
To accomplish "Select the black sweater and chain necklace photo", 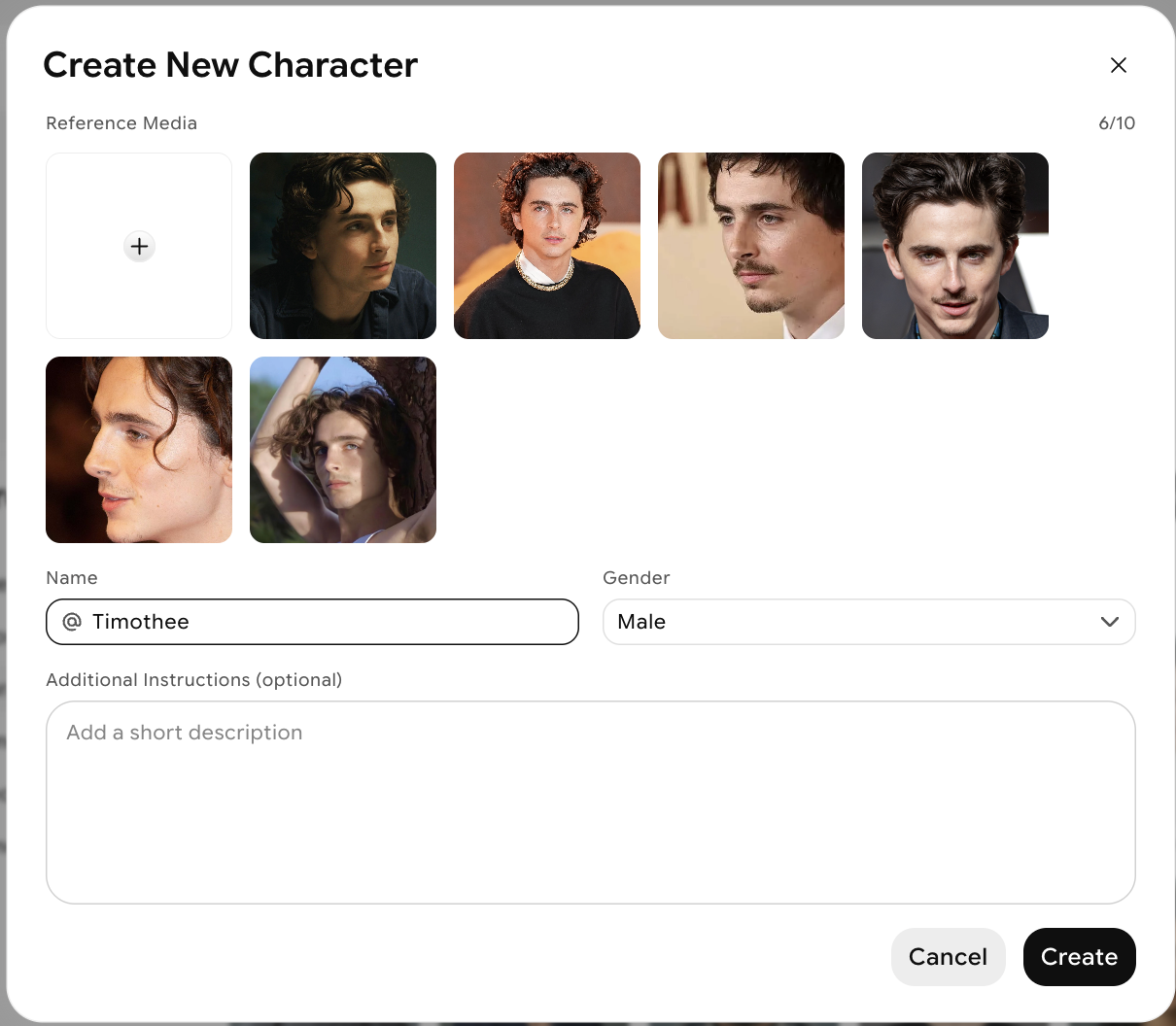I will 547,246.
